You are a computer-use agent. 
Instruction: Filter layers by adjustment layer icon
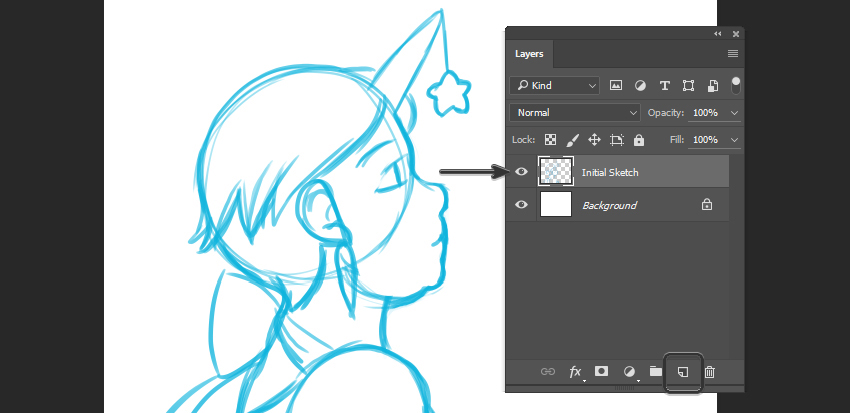click(x=640, y=85)
